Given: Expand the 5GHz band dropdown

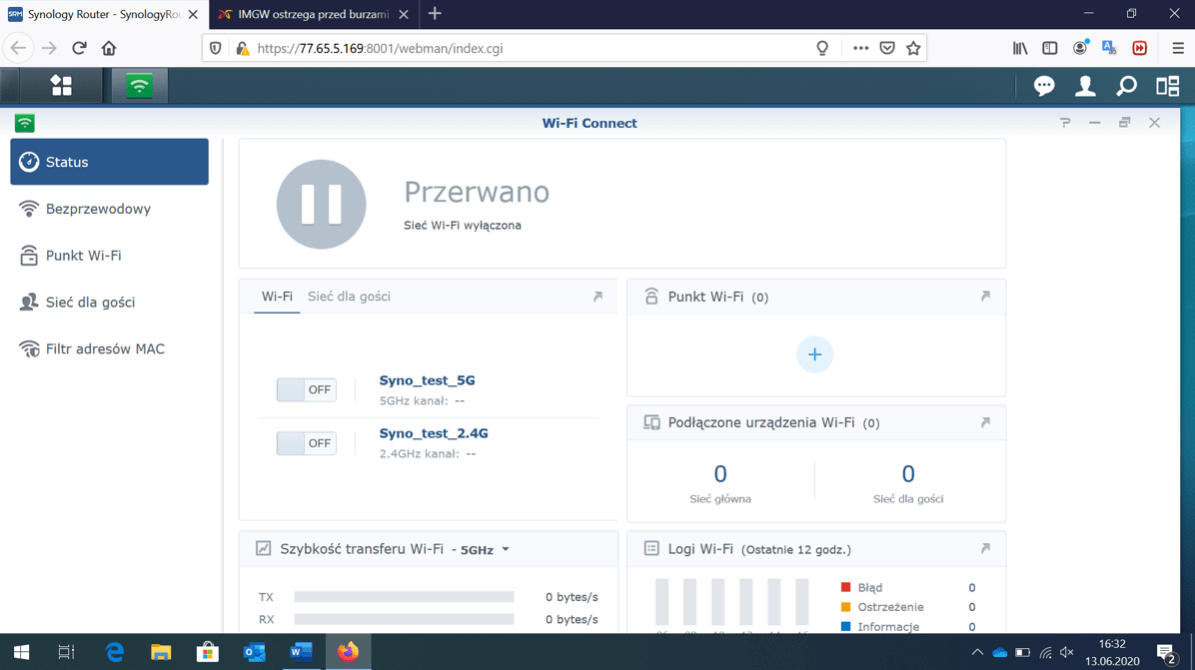Looking at the screenshot, I should tap(485, 550).
